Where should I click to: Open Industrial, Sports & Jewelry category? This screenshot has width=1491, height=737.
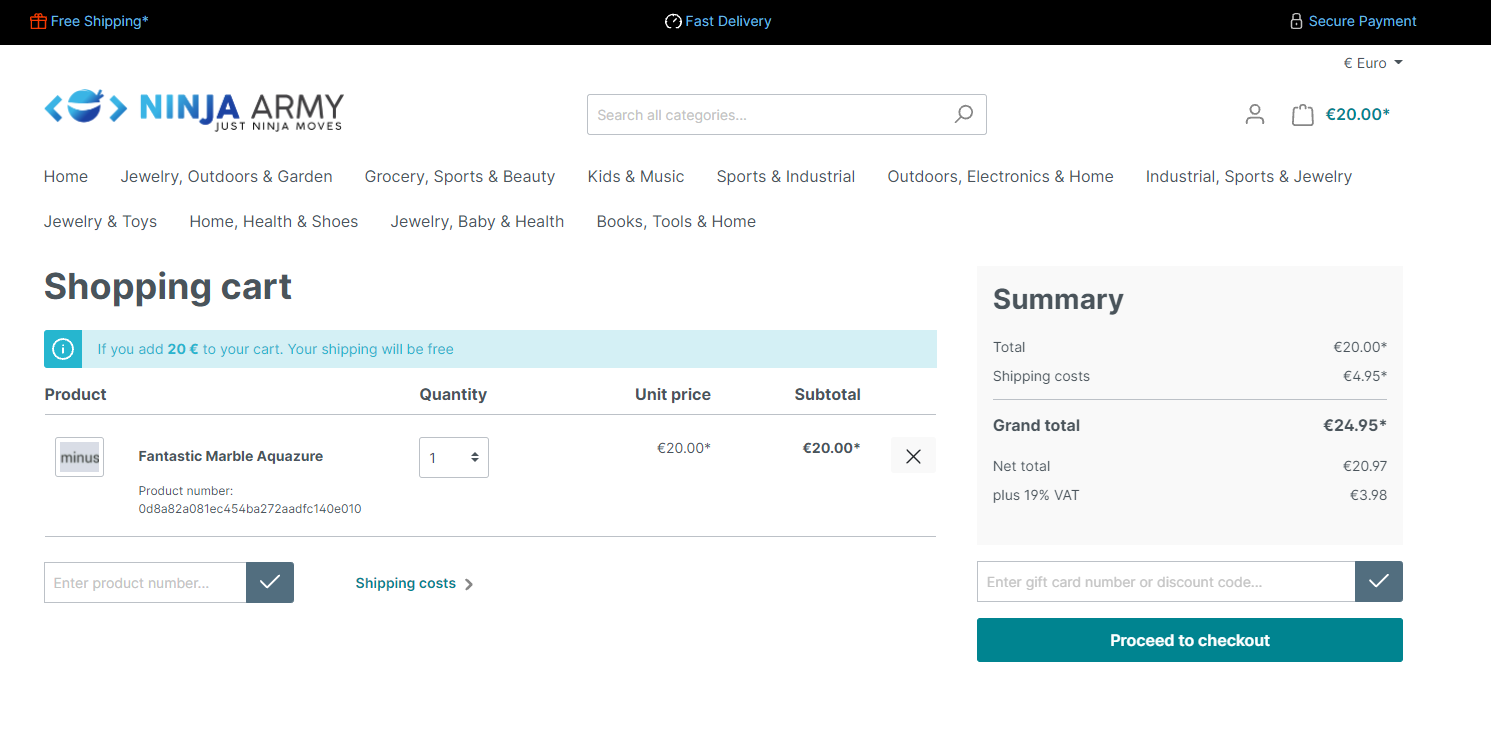click(1249, 176)
